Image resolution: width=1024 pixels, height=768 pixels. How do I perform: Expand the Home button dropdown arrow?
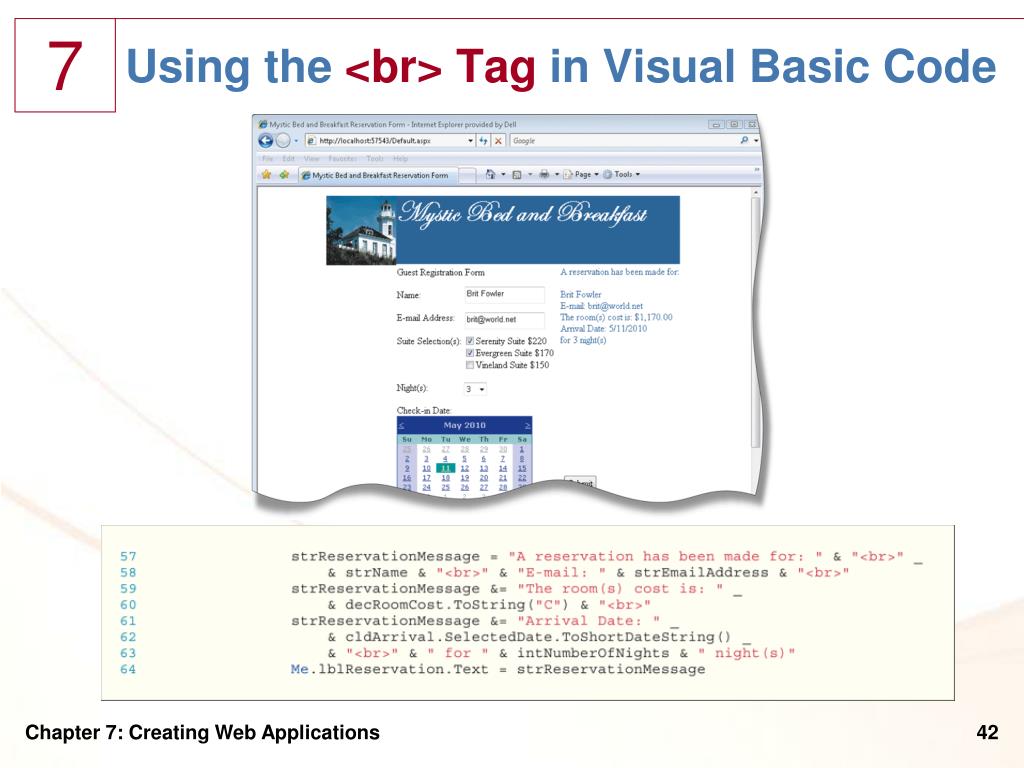tap(503, 174)
